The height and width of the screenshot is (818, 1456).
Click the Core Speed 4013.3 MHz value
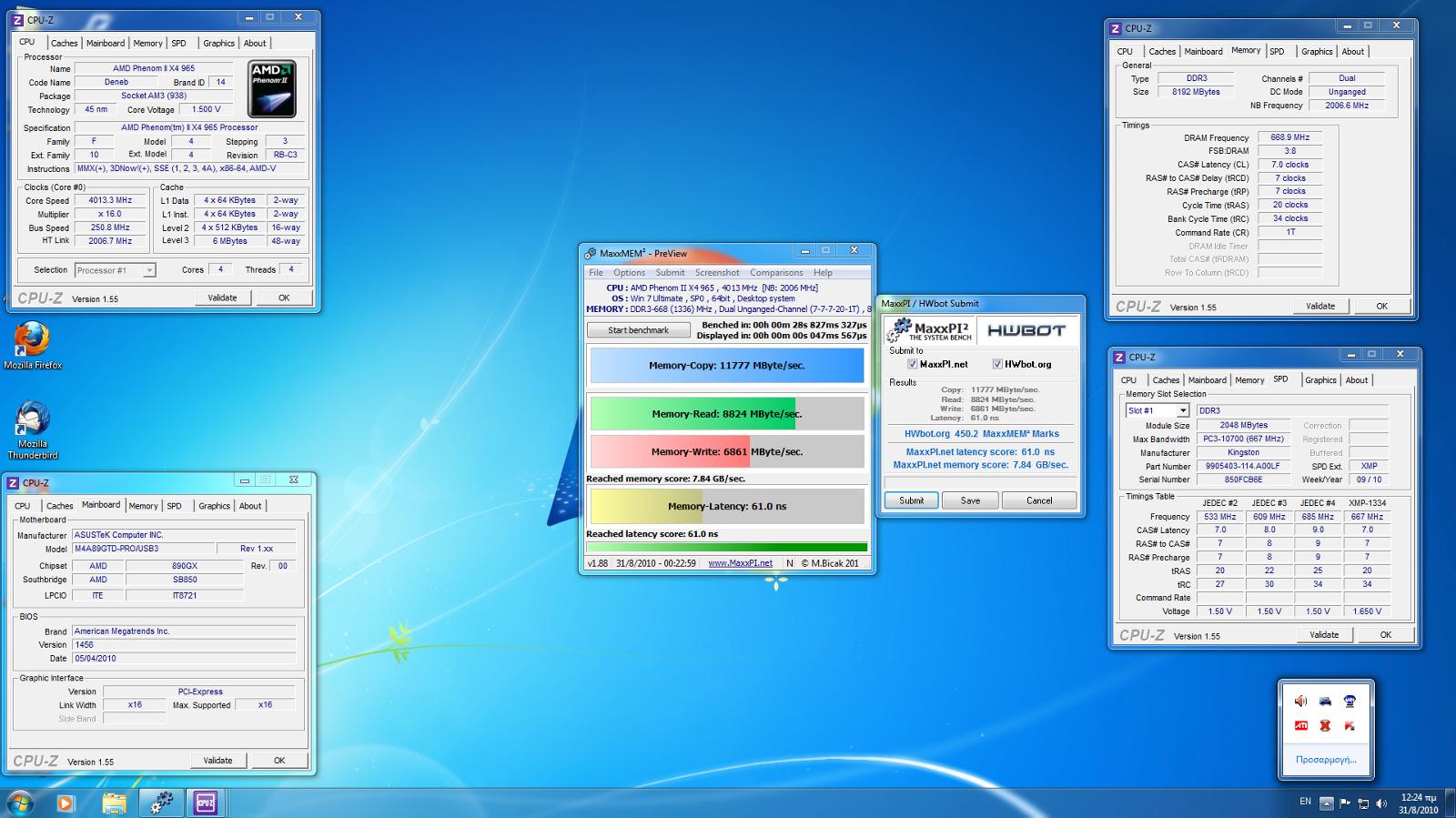coord(110,200)
